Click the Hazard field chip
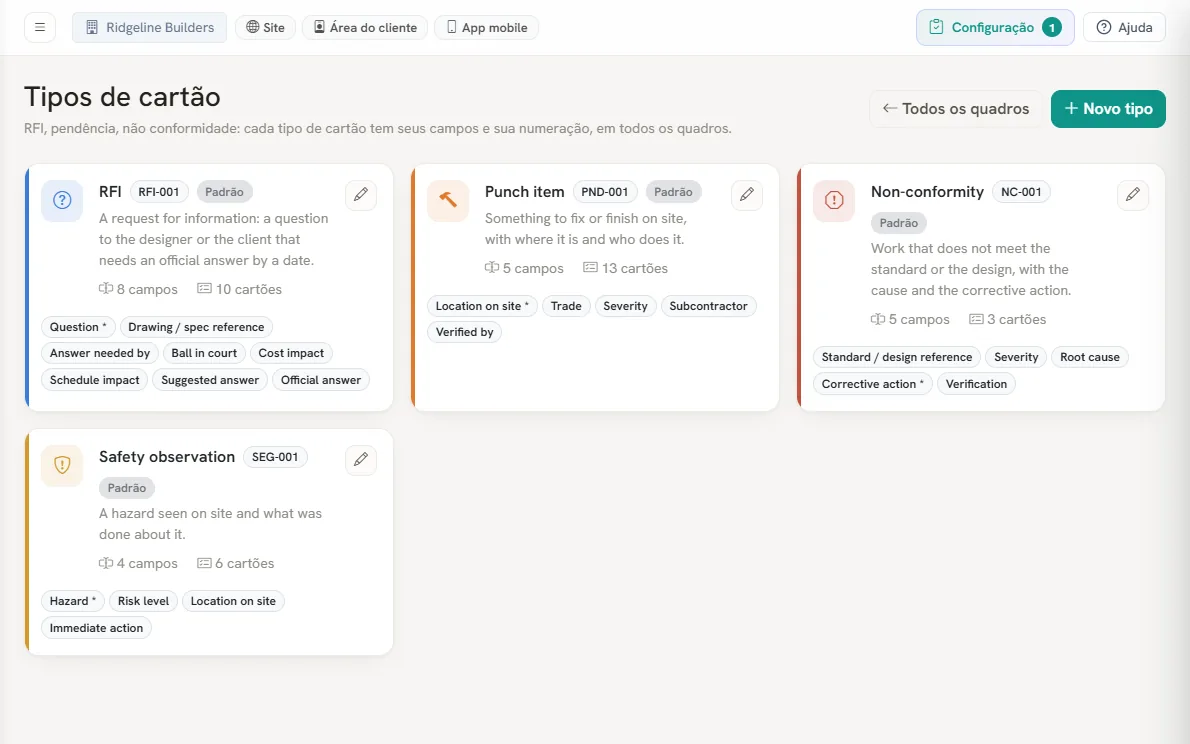 73,601
